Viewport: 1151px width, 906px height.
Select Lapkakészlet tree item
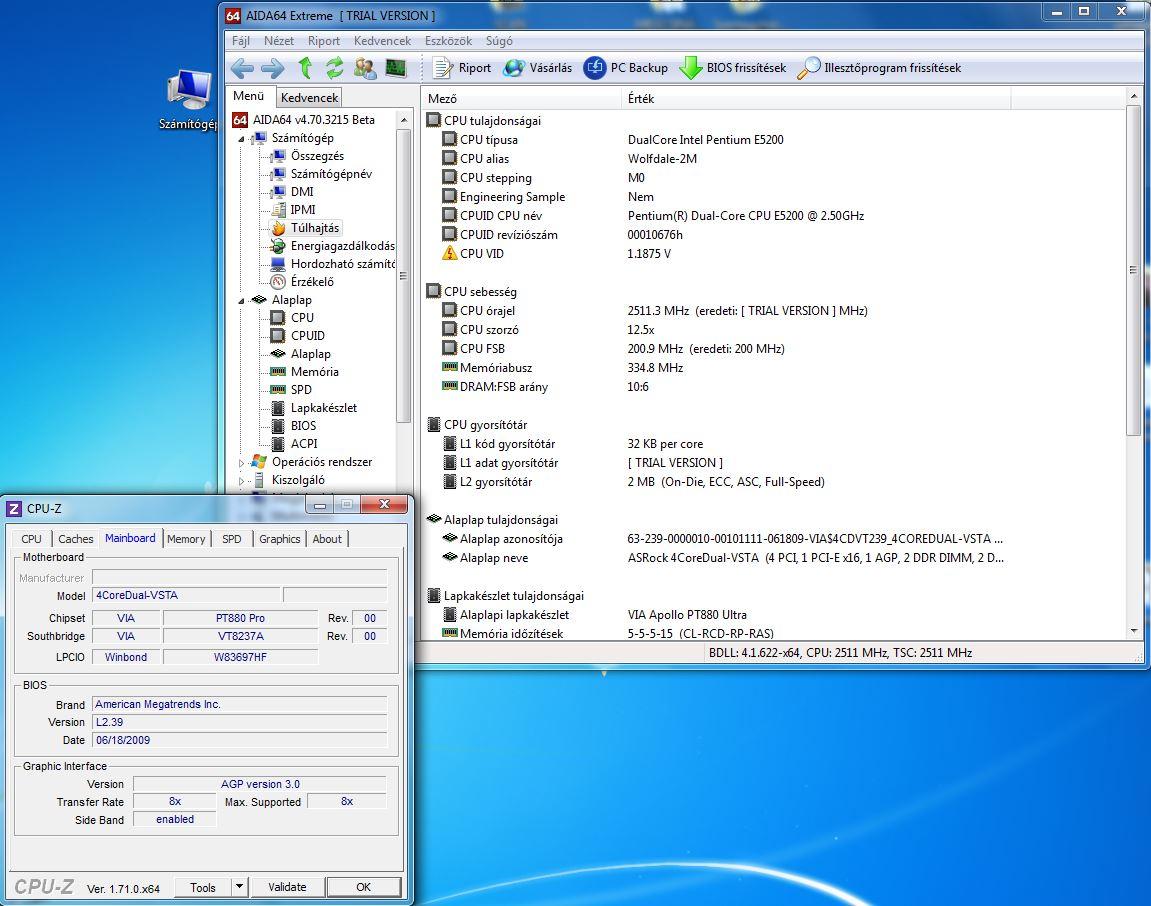pos(313,407)
